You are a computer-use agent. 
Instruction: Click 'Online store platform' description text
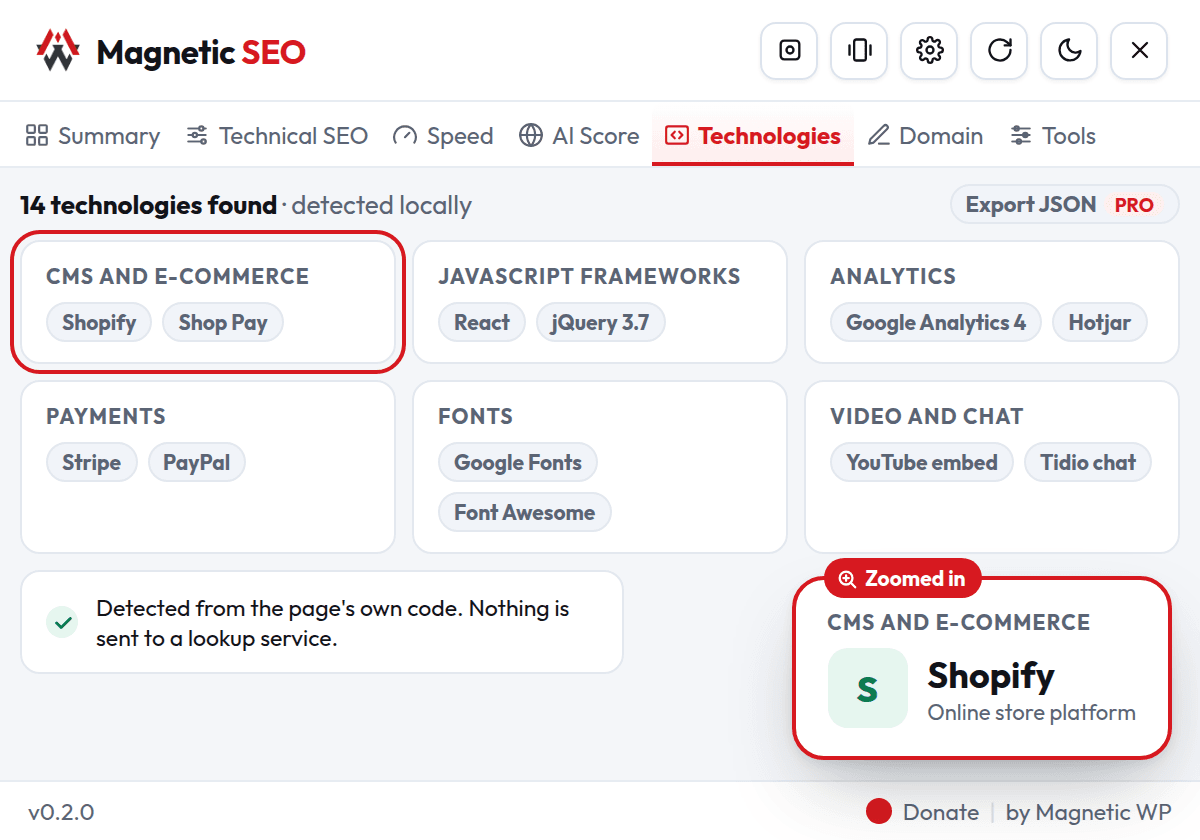point(1032,713)
